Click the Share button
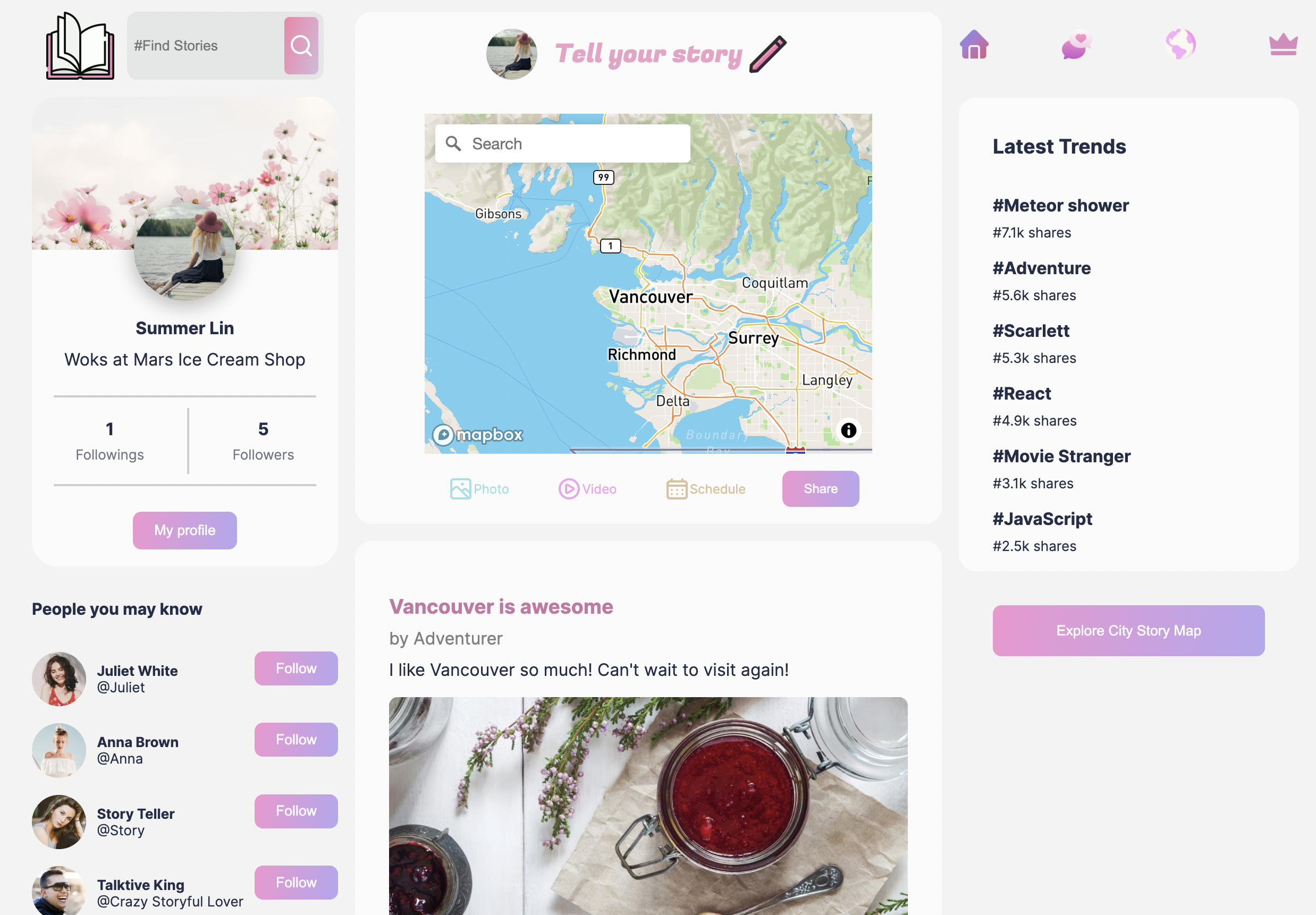The height and width of the screenshot is (915, 1316). (820, 489)
